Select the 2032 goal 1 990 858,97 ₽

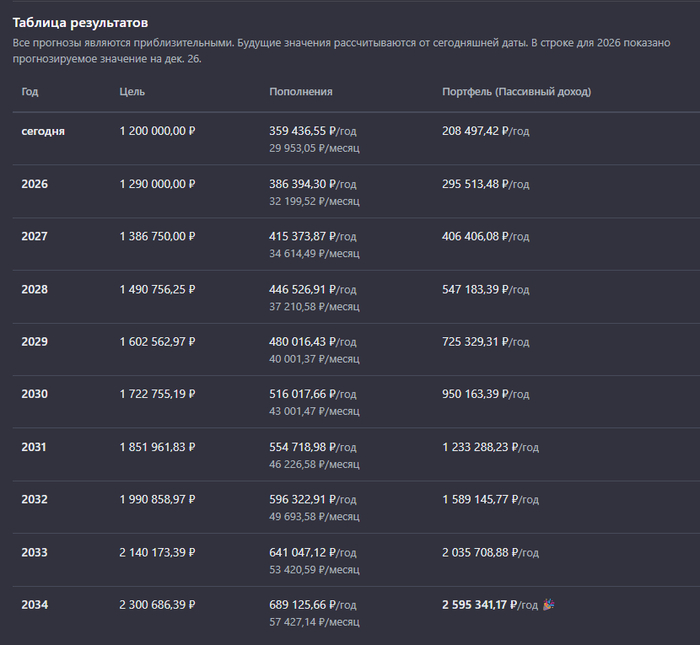157,499
